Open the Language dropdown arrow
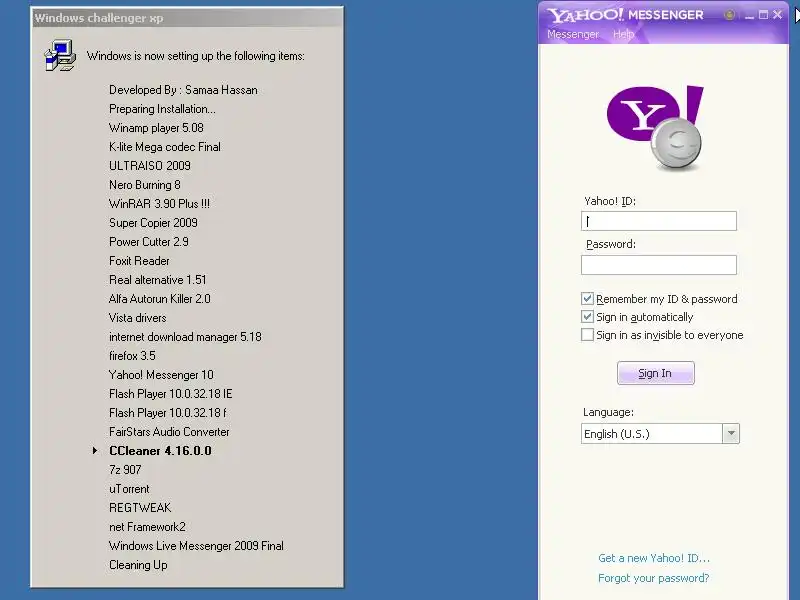This screenshot has height=600, width=800. 731,434
